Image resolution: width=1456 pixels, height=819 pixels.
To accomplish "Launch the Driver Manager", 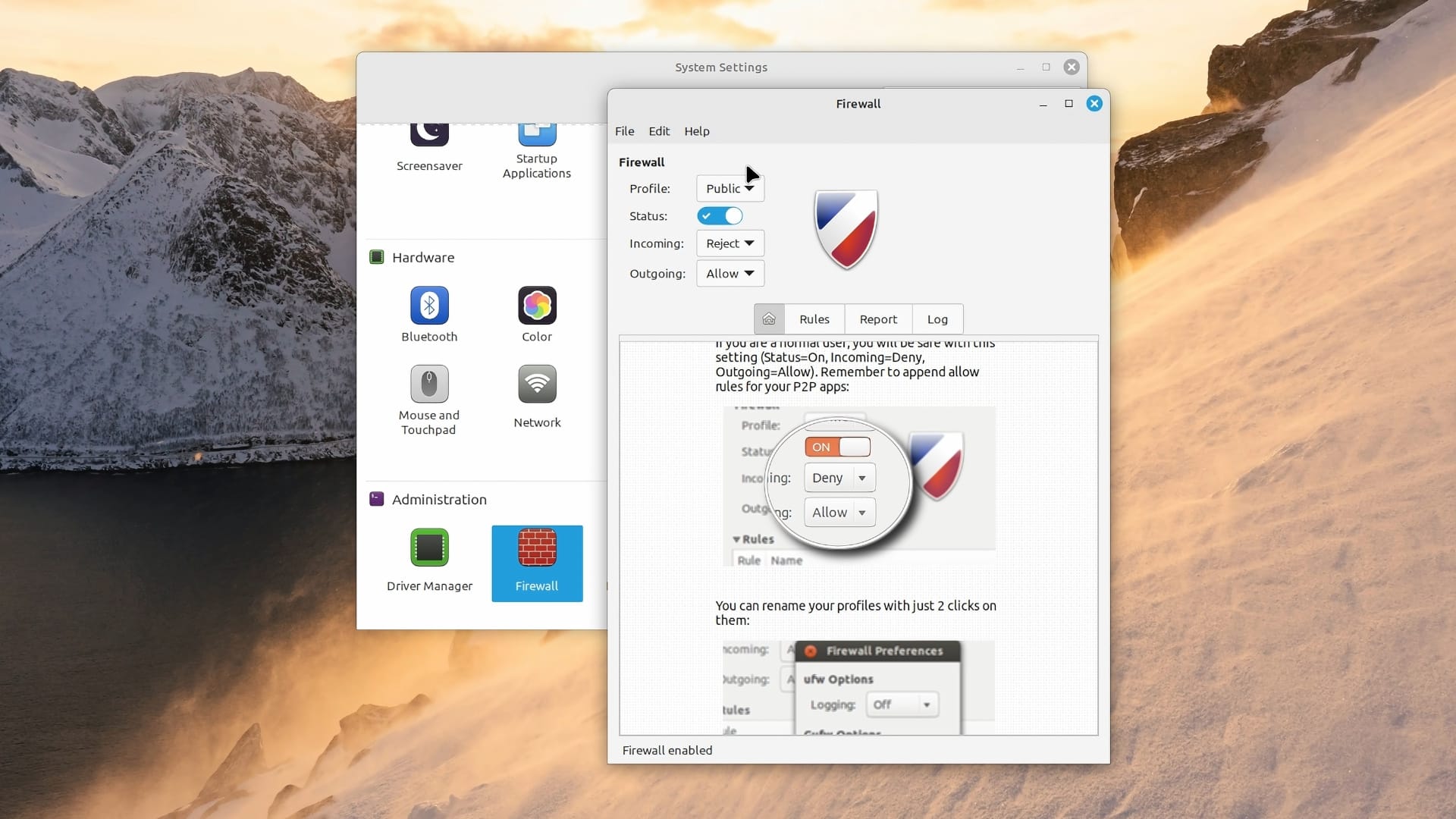I will [429, 548].
